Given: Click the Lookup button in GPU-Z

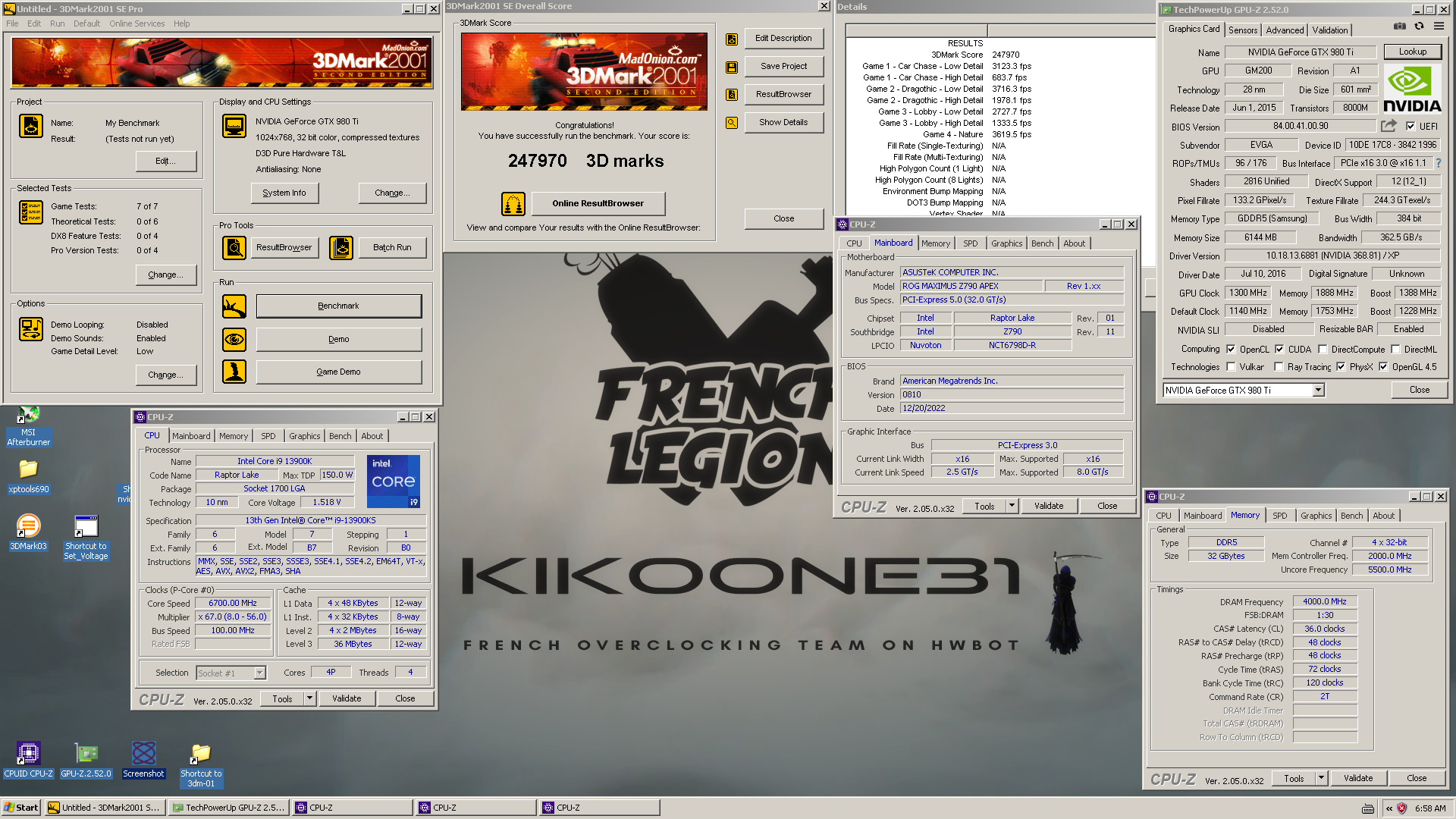Looking at the screenshot, I should [1412, 52].
